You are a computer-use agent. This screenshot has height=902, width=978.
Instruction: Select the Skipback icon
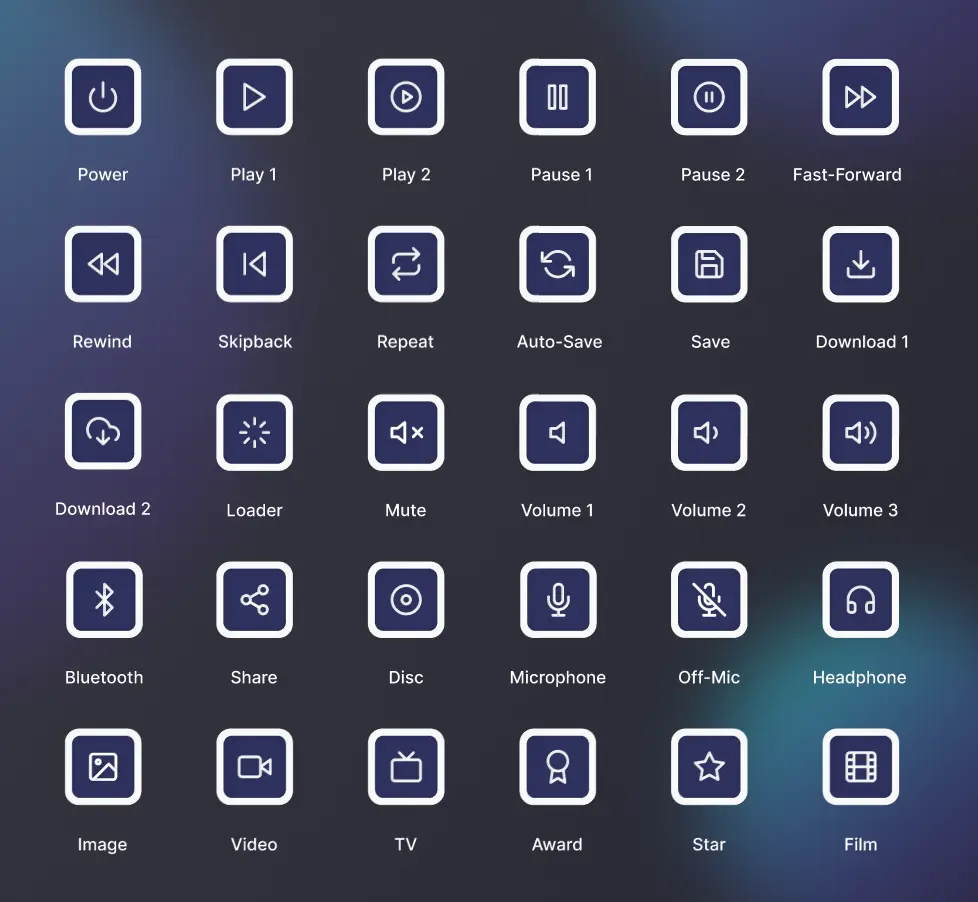click(254, 264)
